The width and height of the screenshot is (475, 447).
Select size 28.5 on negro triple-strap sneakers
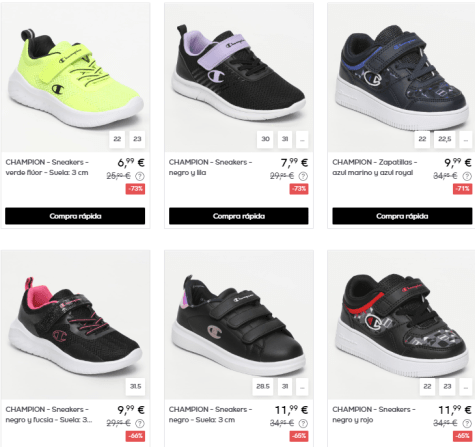[x=263, y=386]
